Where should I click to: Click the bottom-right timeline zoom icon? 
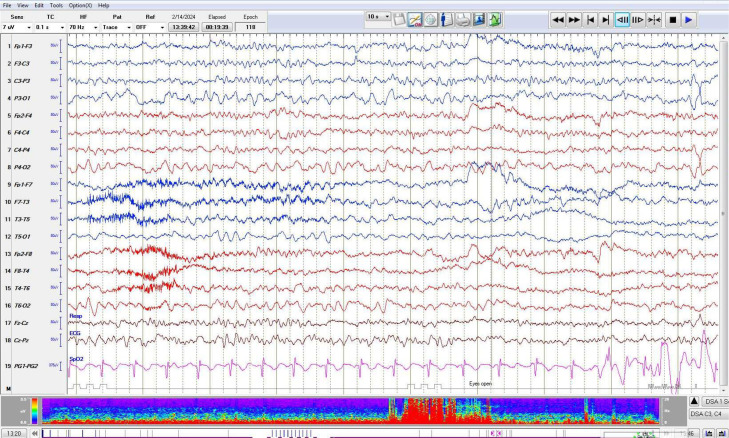(x=722, y=433)
